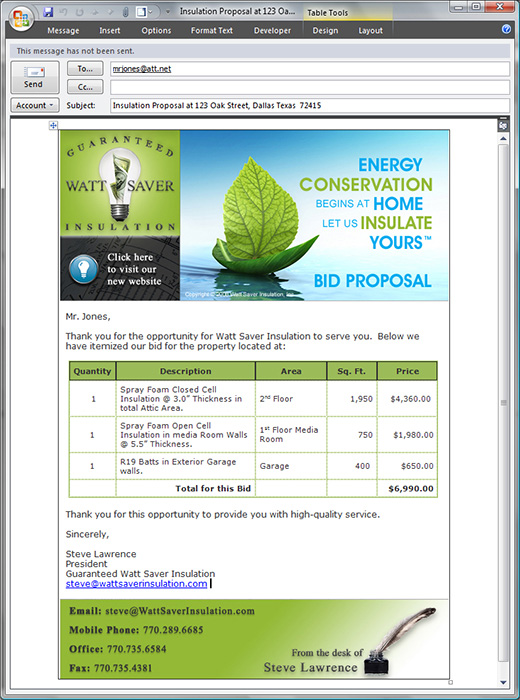Click the 'Mr. Jones,' greeting line
The image size is (520, 700).
(x=88, y=317)
